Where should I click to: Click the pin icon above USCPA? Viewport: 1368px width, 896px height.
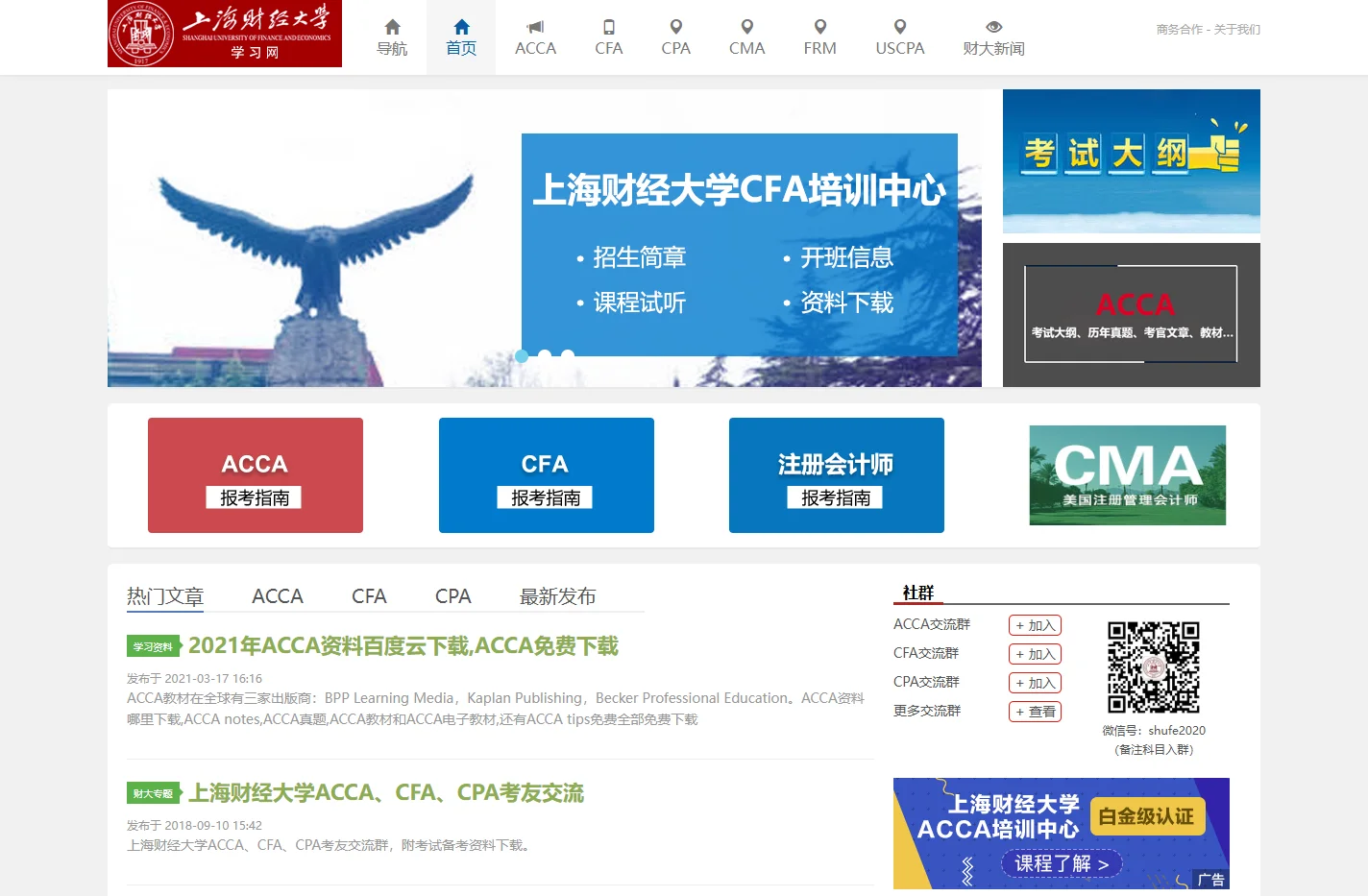tap(900, 27)
